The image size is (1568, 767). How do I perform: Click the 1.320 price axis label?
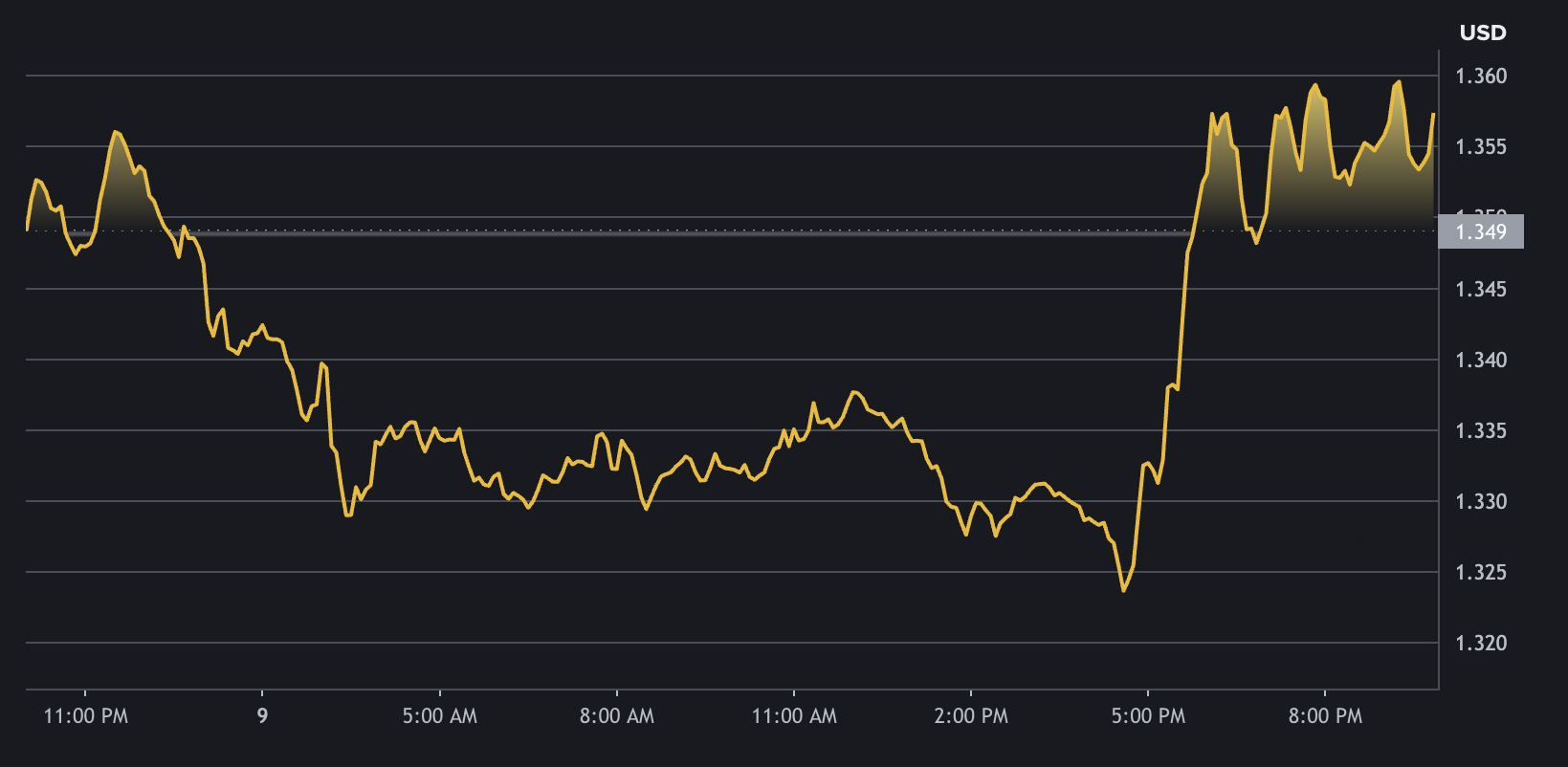(1480, 643)
